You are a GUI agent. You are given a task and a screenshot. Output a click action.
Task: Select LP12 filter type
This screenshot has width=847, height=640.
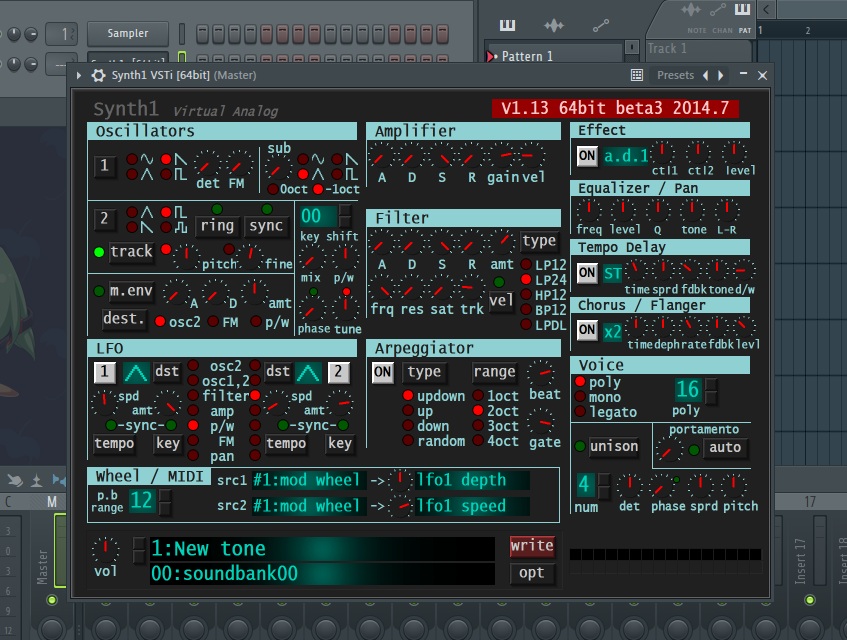[526, 265]
